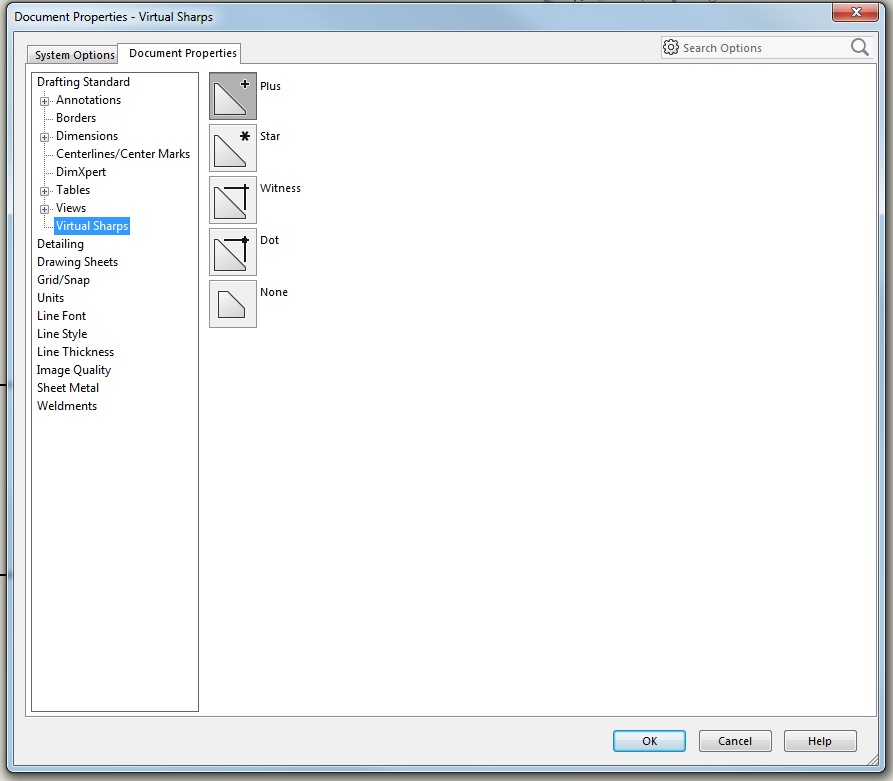Click the search magnifier icon
Viewport: 893px width, 781px height.
click(x=859, y=47)
